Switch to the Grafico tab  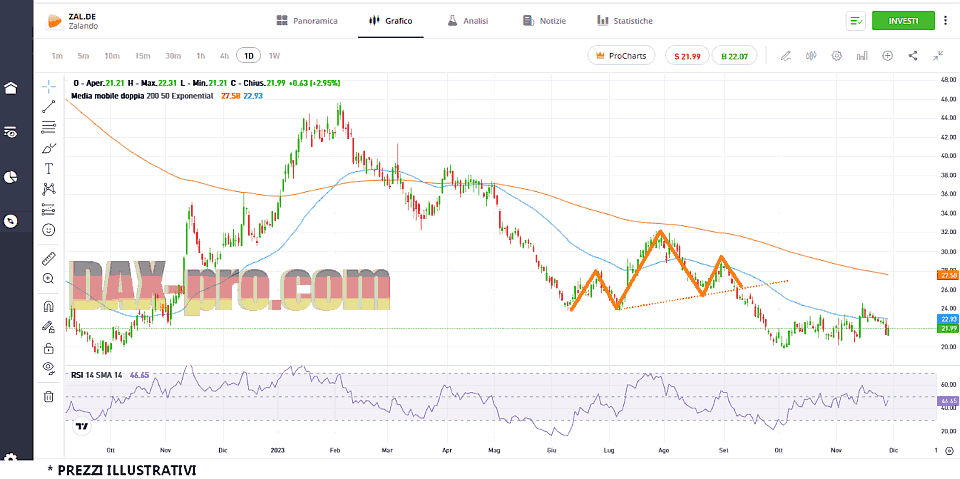pos(391,21)
